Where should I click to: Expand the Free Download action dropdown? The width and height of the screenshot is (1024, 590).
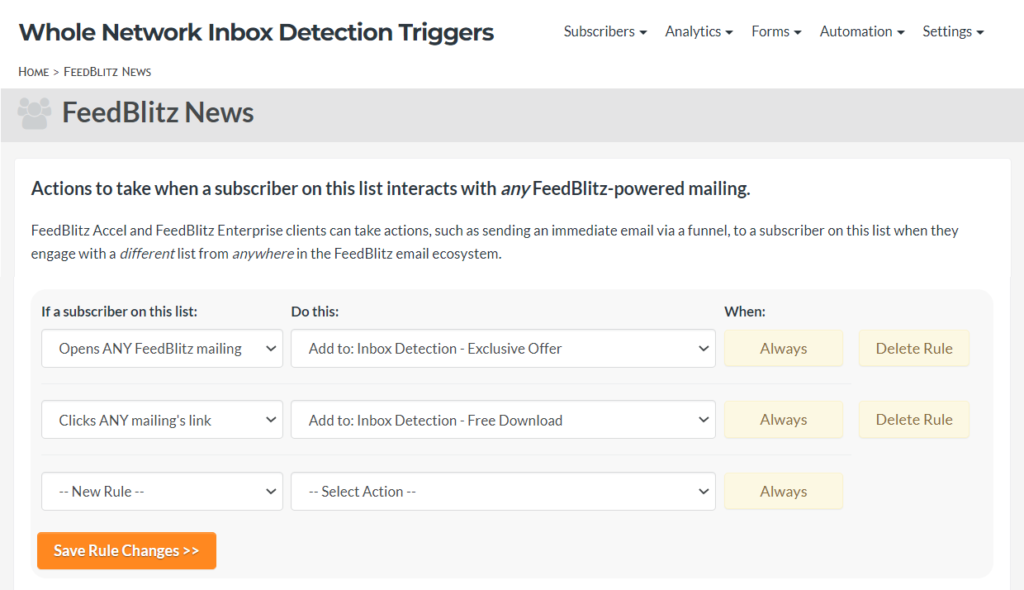[x=503, y=419]
